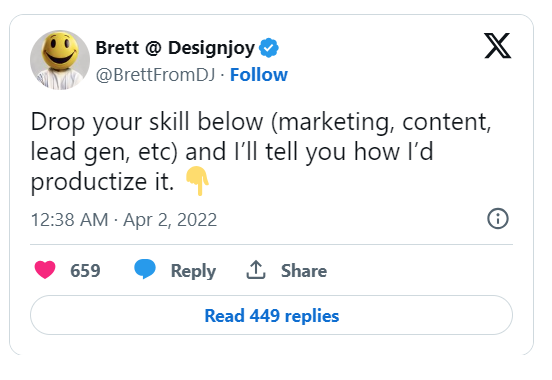The width and height of the screenshot is (552, 380).
Task: Click the blue verified checkmark badge
Action: click(269, 48)
